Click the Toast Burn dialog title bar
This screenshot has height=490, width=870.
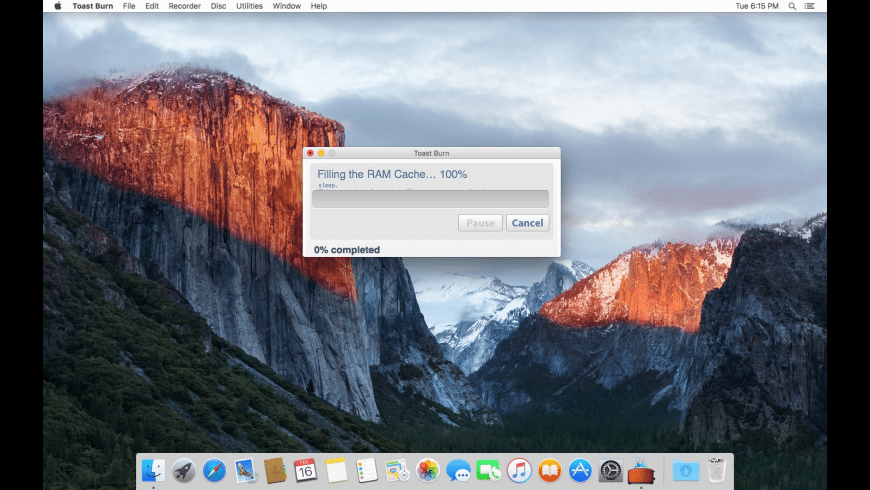pos(432,153)
